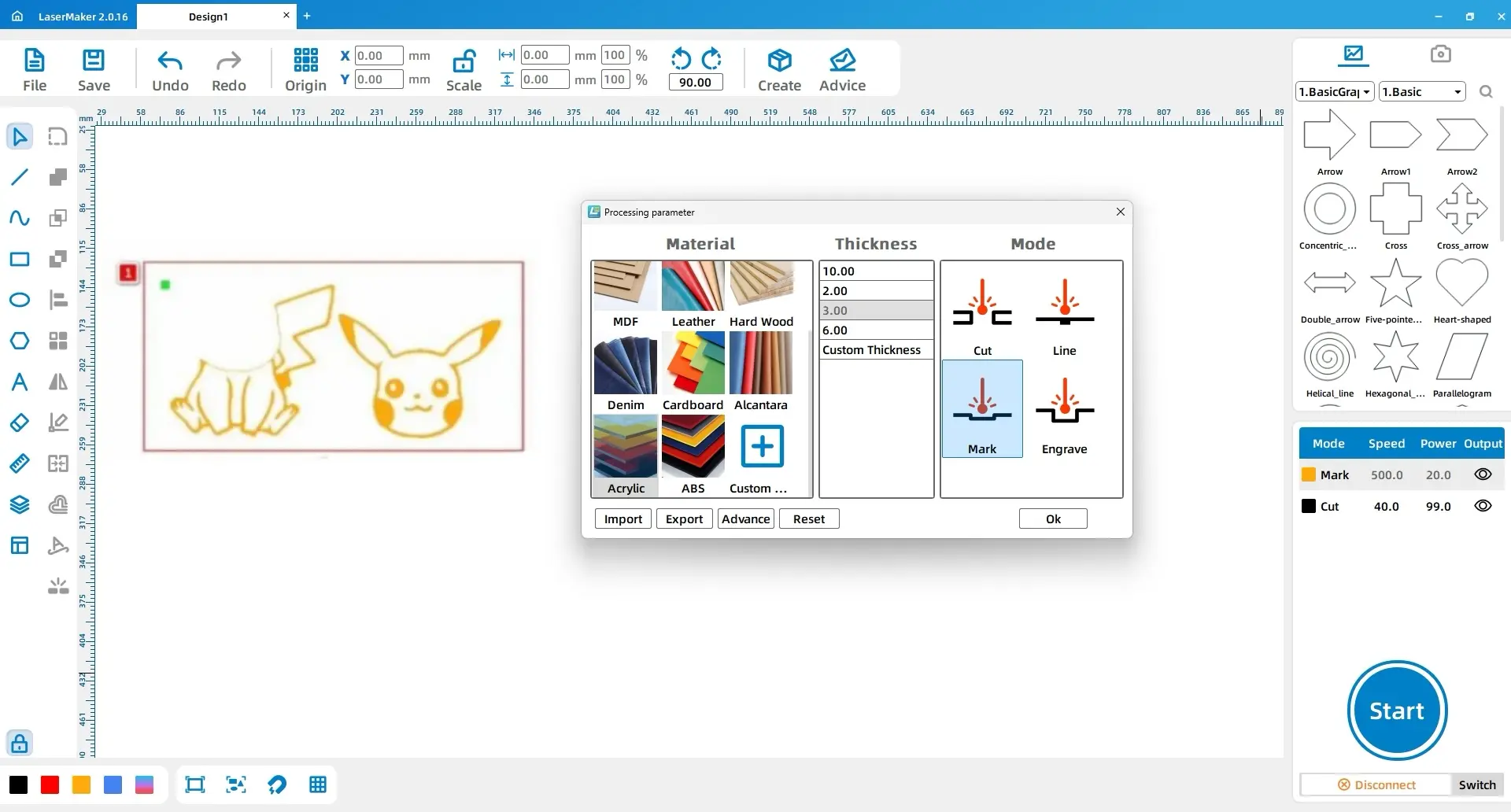
Task: Select Custom Thickness option
Action: tap(876, 350)
